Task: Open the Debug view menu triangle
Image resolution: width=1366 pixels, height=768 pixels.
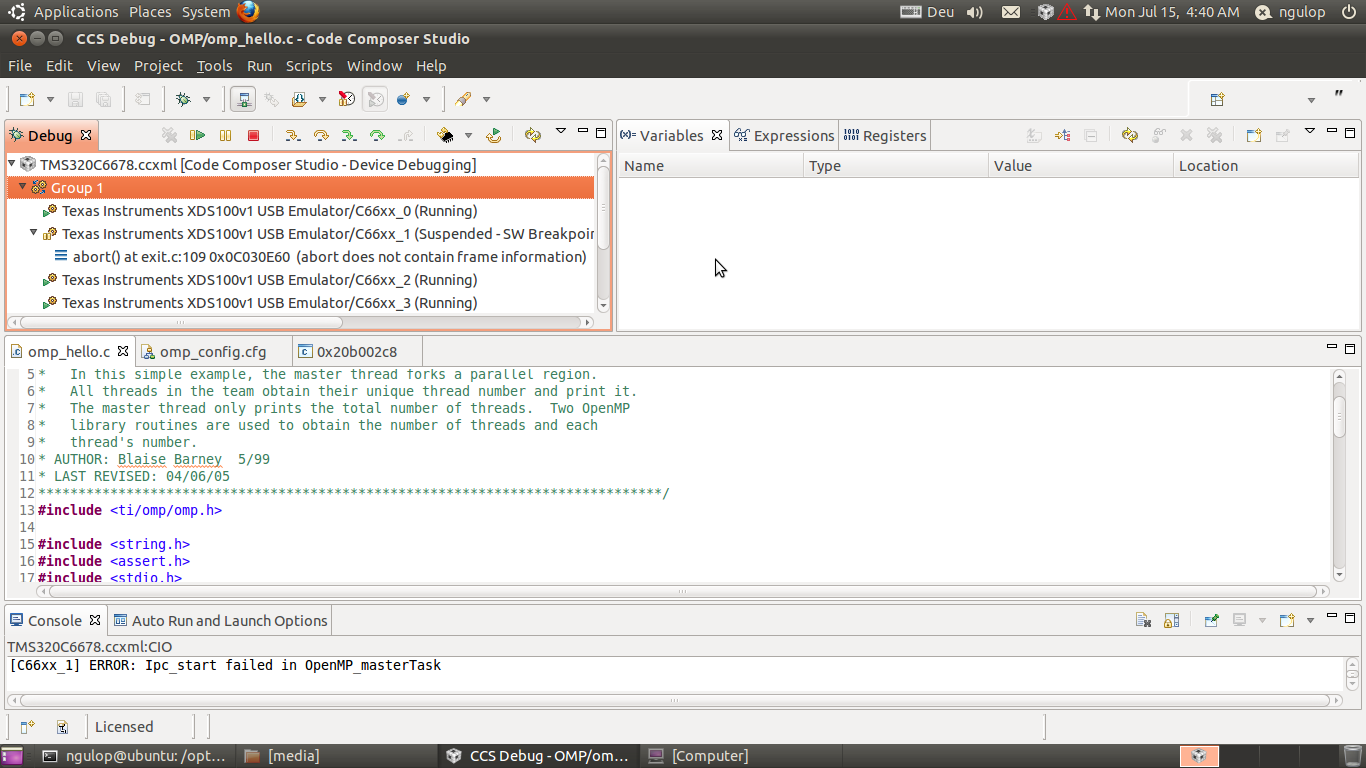Action: pos(561,131)
